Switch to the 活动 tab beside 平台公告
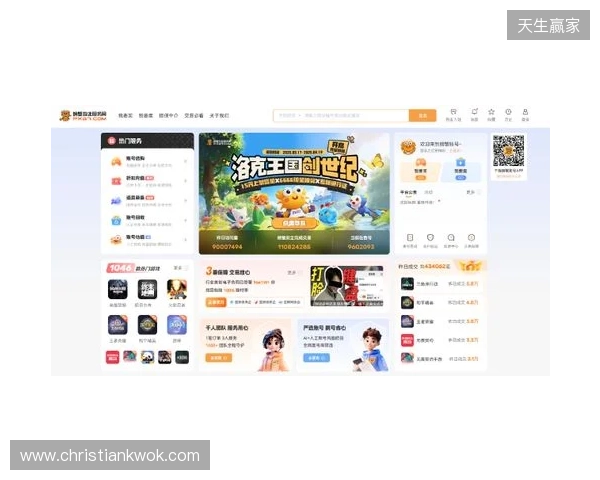 [428, 192]
